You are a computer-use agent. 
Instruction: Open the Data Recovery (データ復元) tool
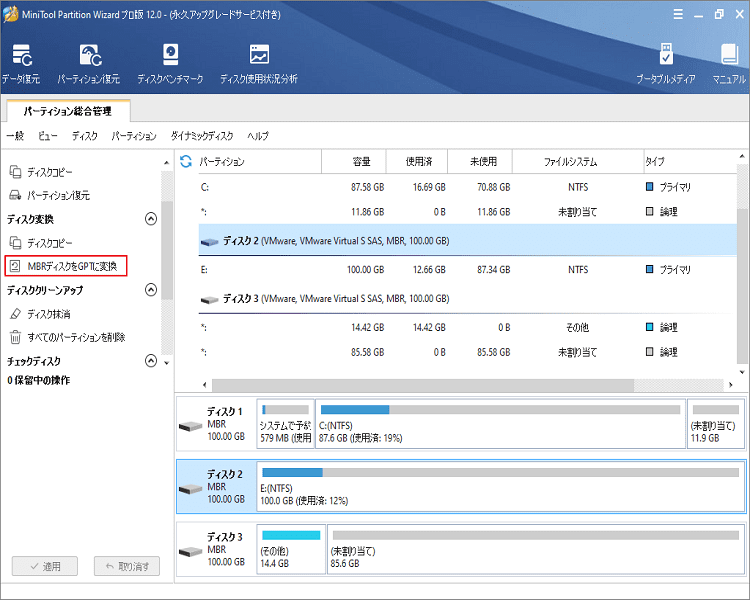coord(21,64)
